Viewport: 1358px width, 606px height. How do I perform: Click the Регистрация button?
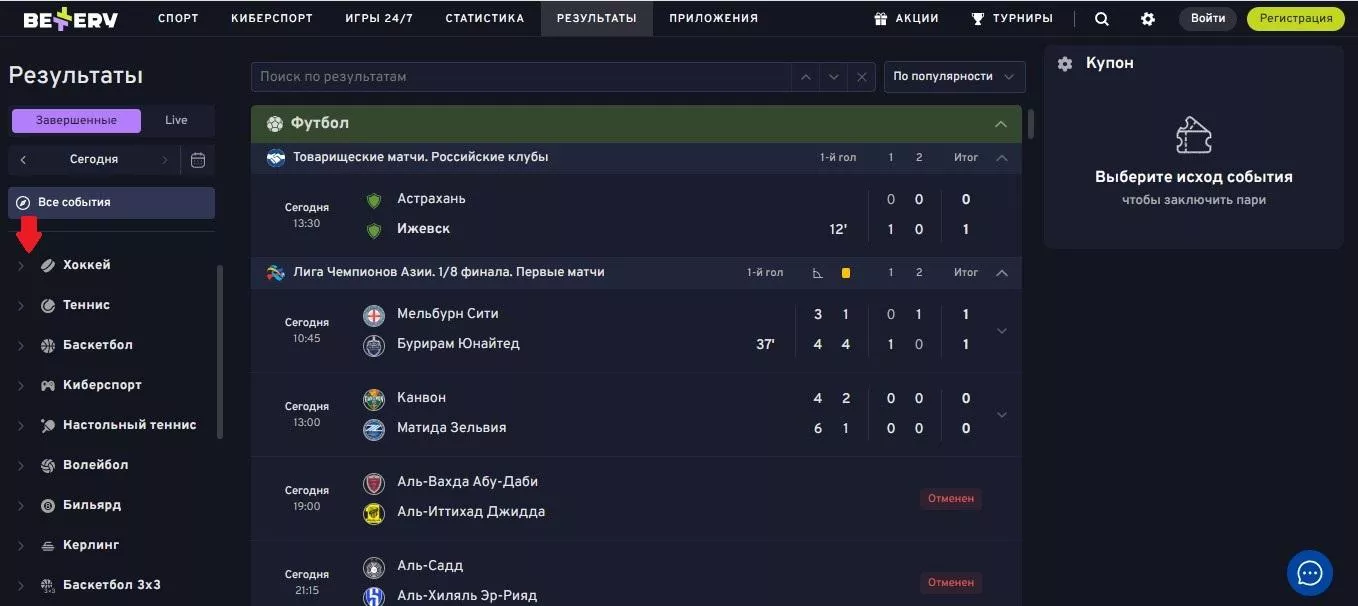coord(1295,19)
